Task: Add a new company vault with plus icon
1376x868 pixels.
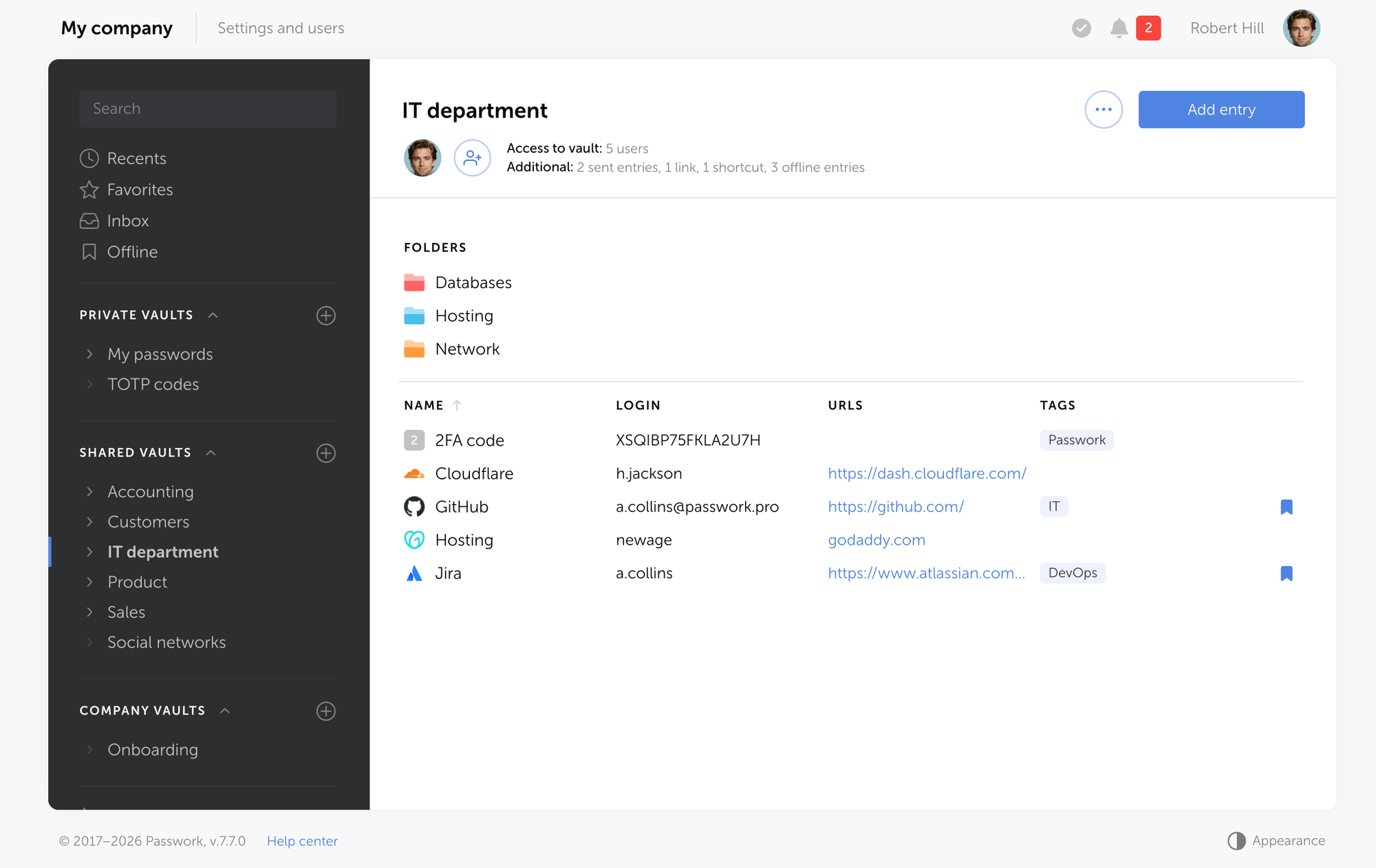Action: coord(326,711)
